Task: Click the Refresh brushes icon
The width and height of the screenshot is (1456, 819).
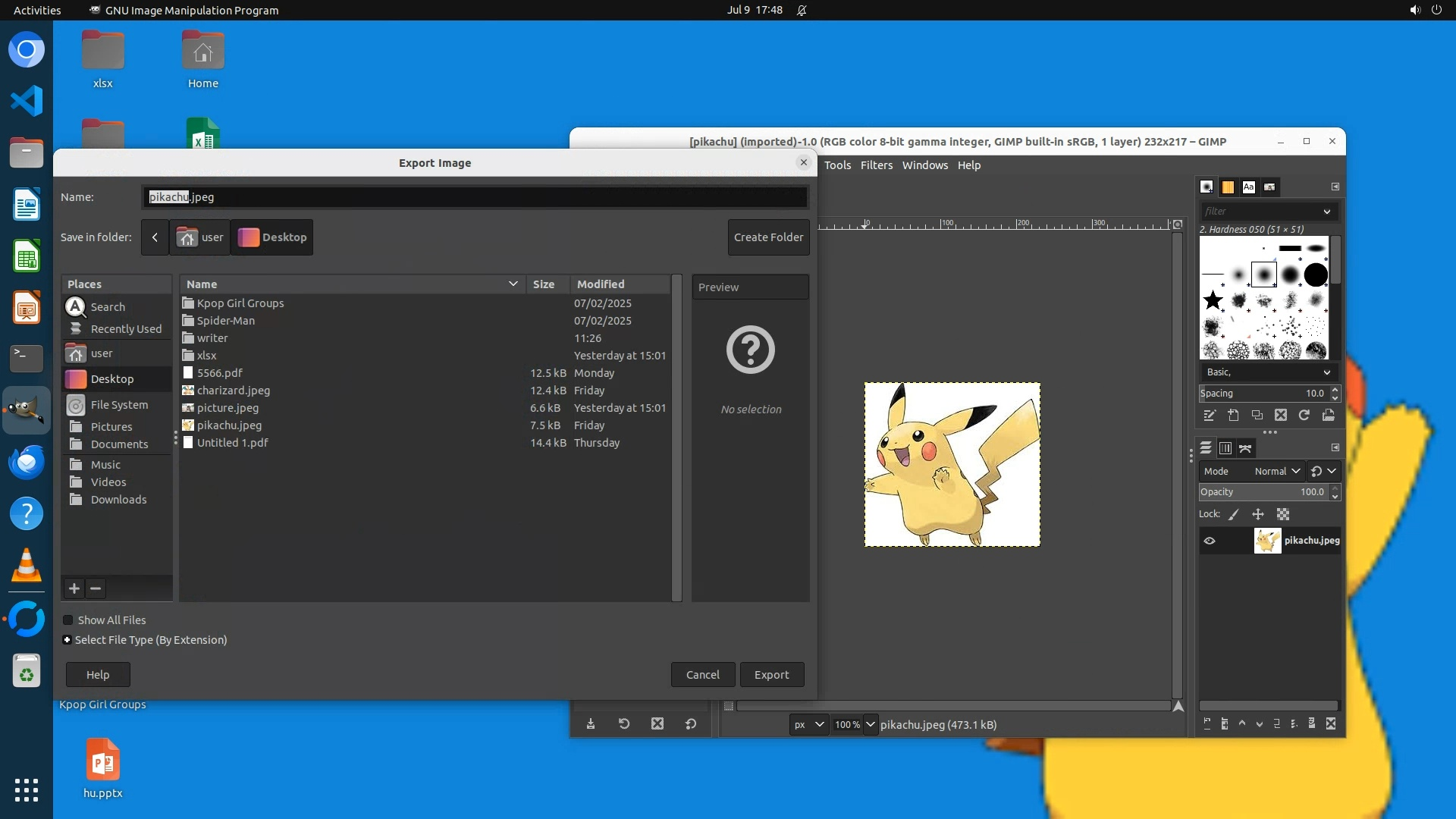Action: point(1304,415)
